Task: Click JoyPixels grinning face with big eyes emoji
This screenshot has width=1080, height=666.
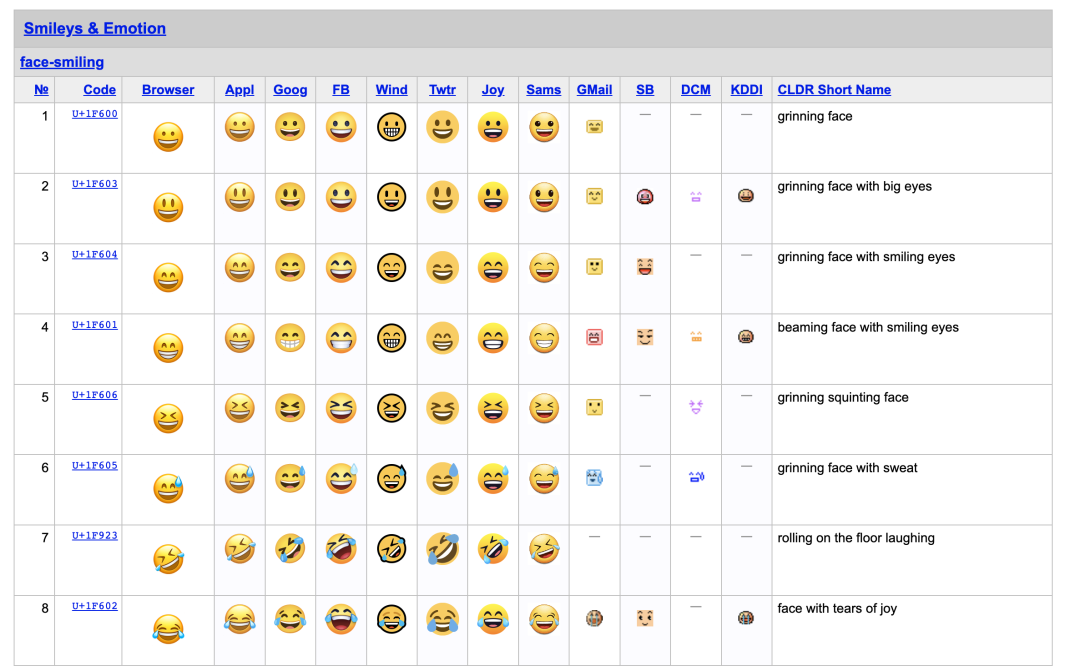Action: [492, 197]
